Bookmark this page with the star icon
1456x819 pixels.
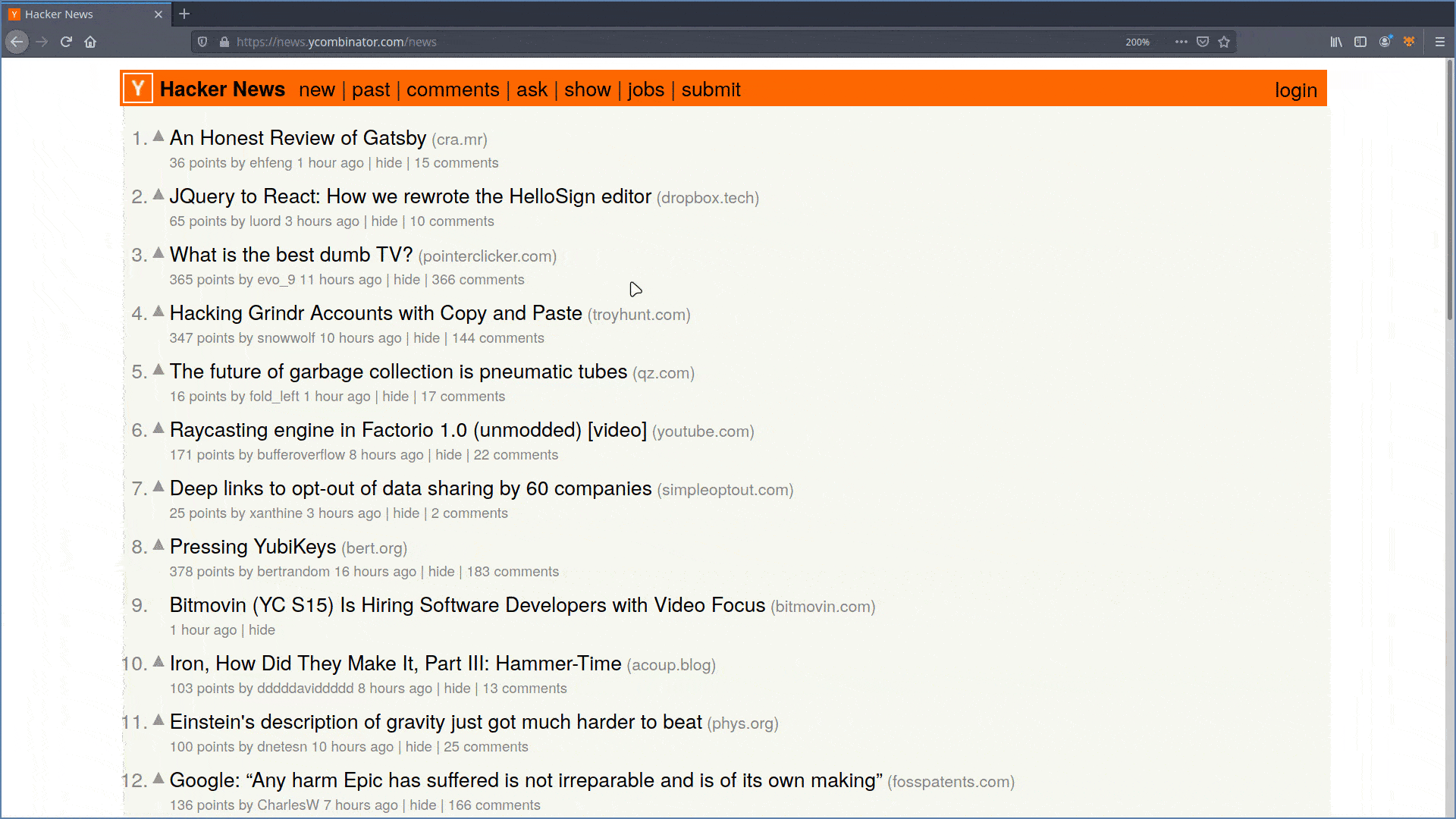click(x=1224, y=42)
